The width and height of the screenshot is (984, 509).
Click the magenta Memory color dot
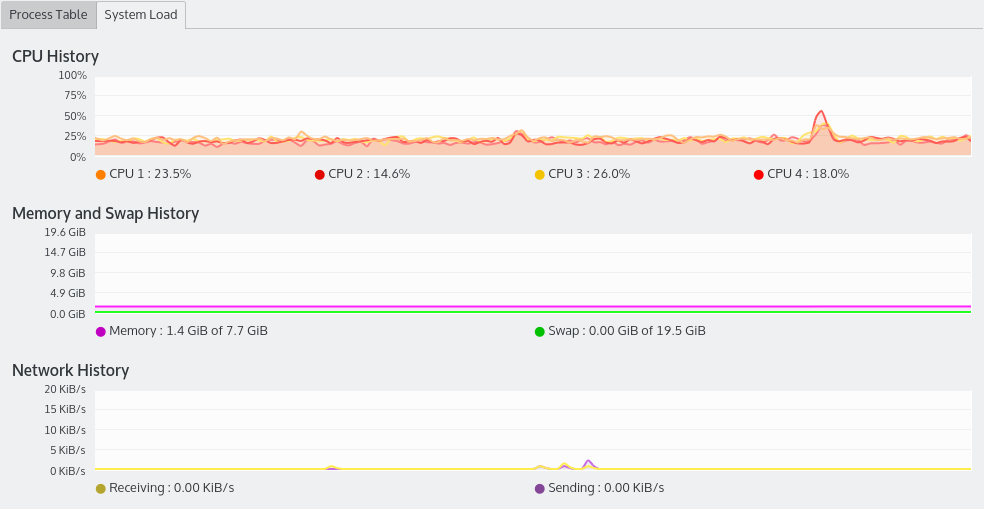click(100, 331)
